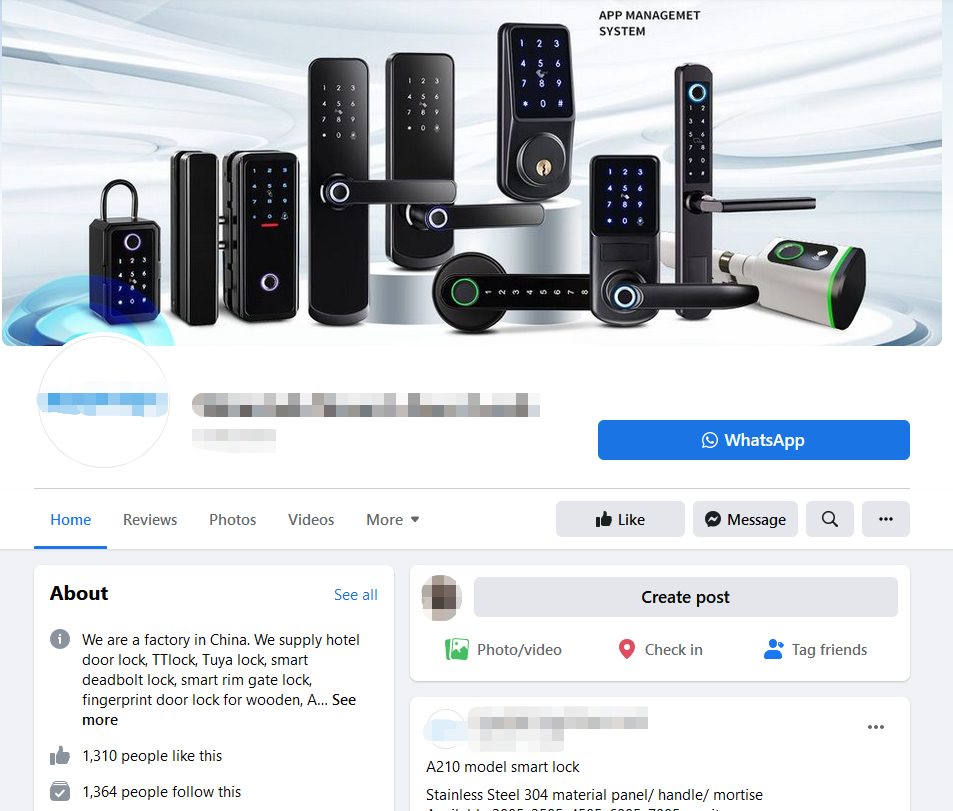Click the search magnifier icon button
Image resolution: width=953 pixels, height=811 pixels.
(830, 519)
